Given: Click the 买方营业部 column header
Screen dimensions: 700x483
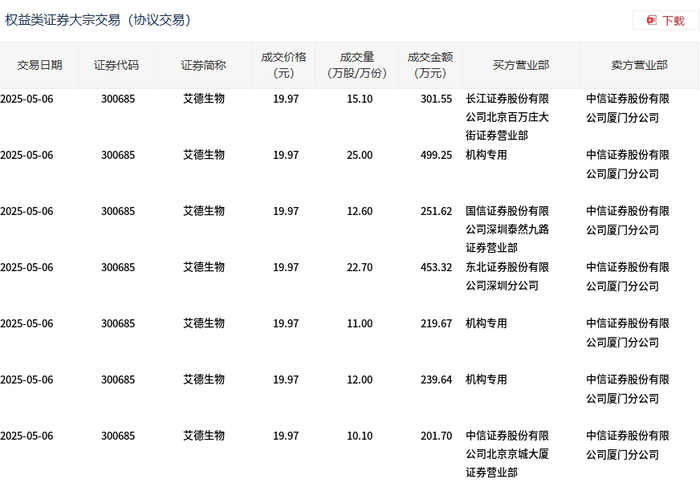Looking at the screenshot, I should (x=521, y=65).
